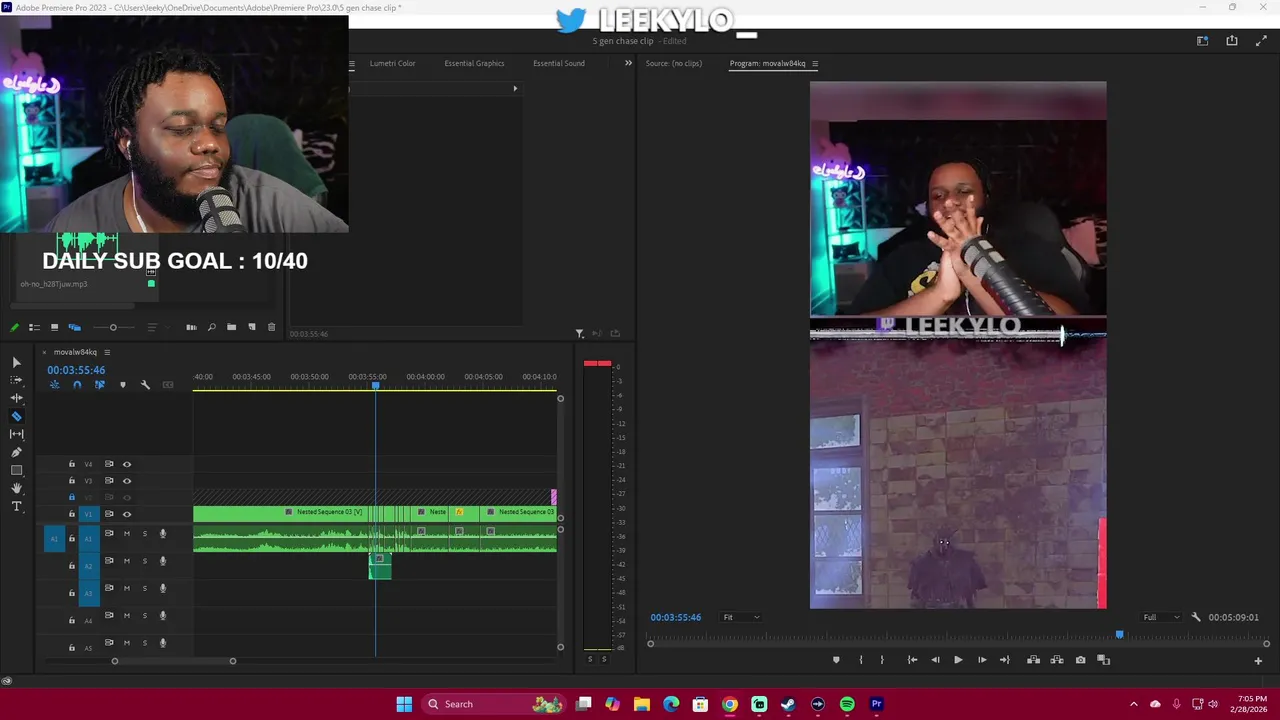Click the Extract button

pos(1057,660)
